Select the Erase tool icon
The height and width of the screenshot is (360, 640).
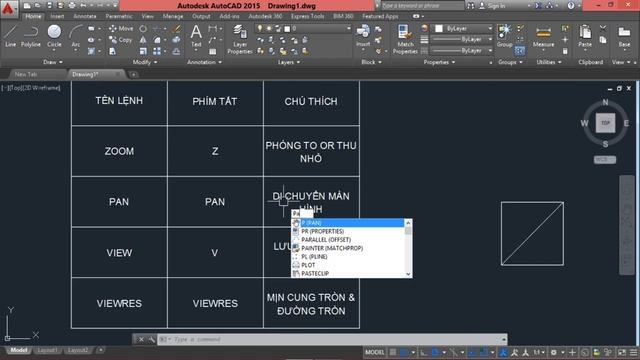(176, 29)
